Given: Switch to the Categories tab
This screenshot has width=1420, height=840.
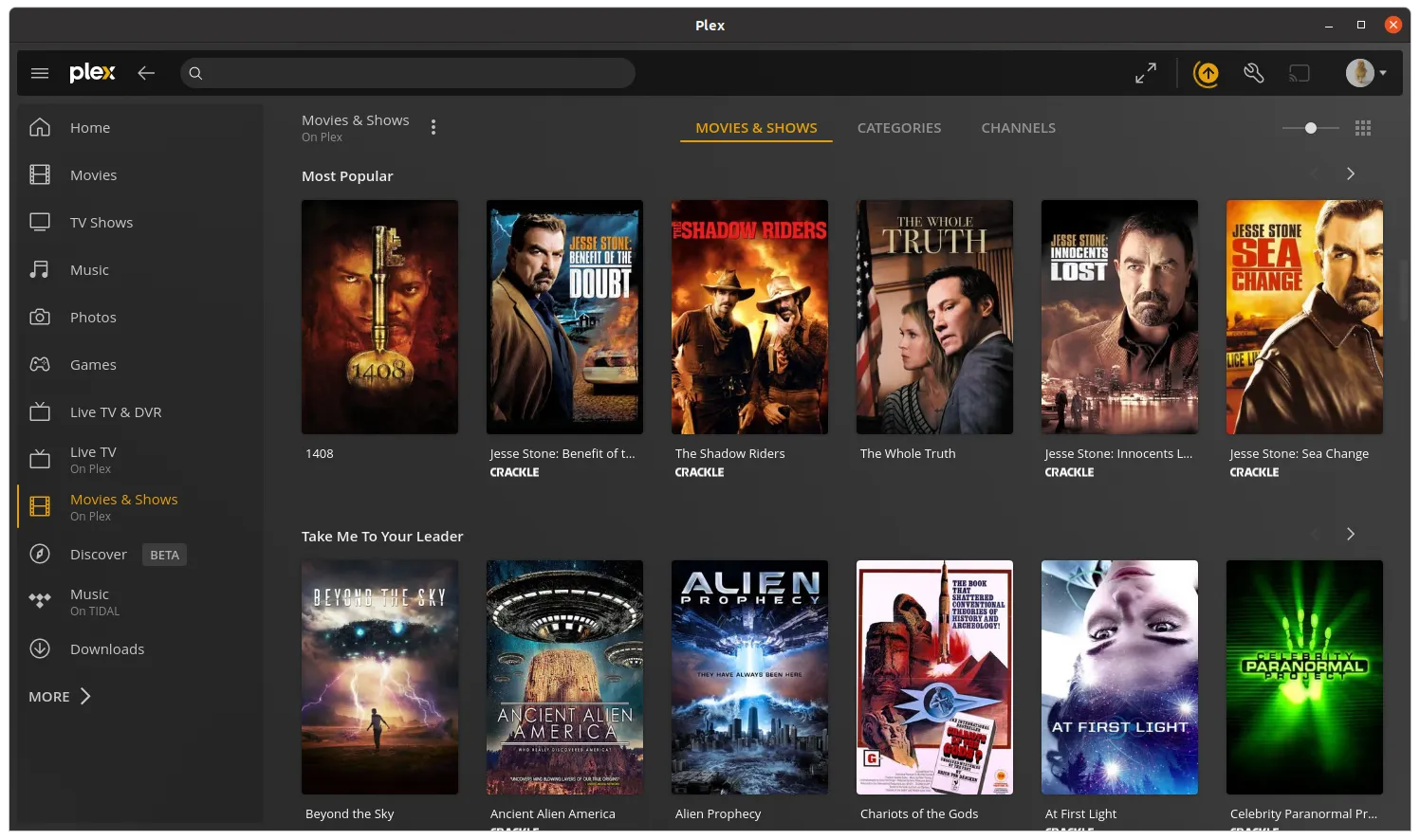Looking at the screenshot, I should [x=899, y=128].
